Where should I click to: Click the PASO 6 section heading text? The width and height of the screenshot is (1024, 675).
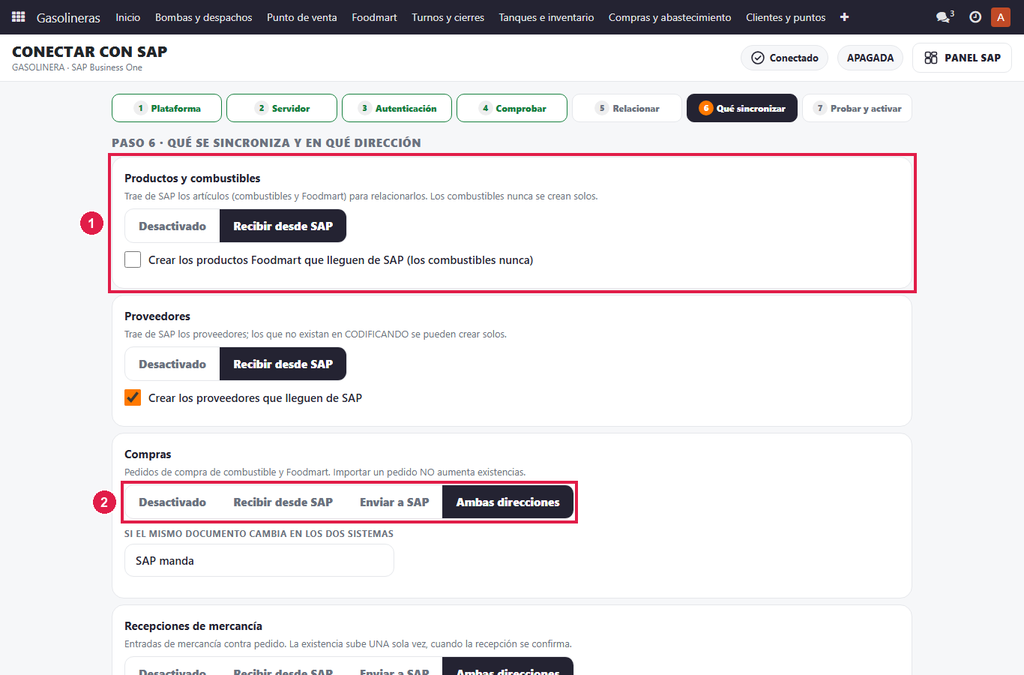point(266,142)
